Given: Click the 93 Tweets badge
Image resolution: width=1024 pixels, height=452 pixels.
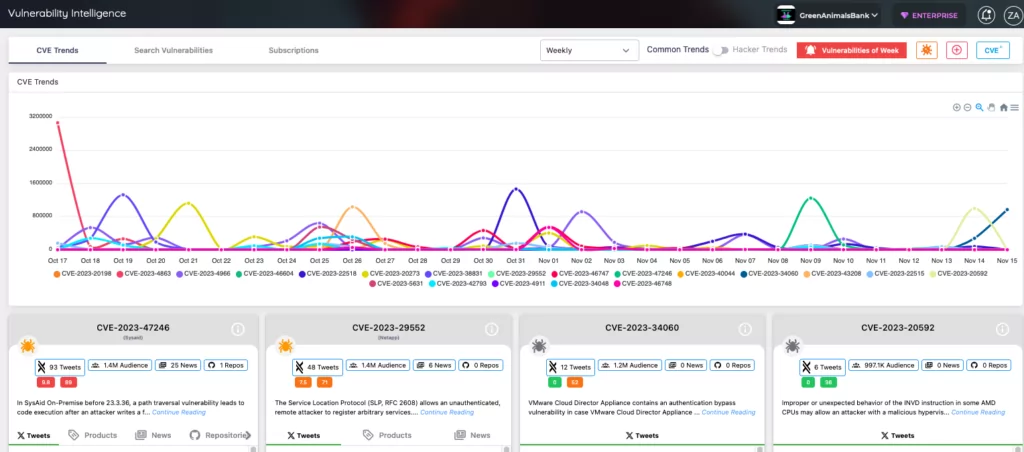Looking at the screenshot, I should [59, 367].
